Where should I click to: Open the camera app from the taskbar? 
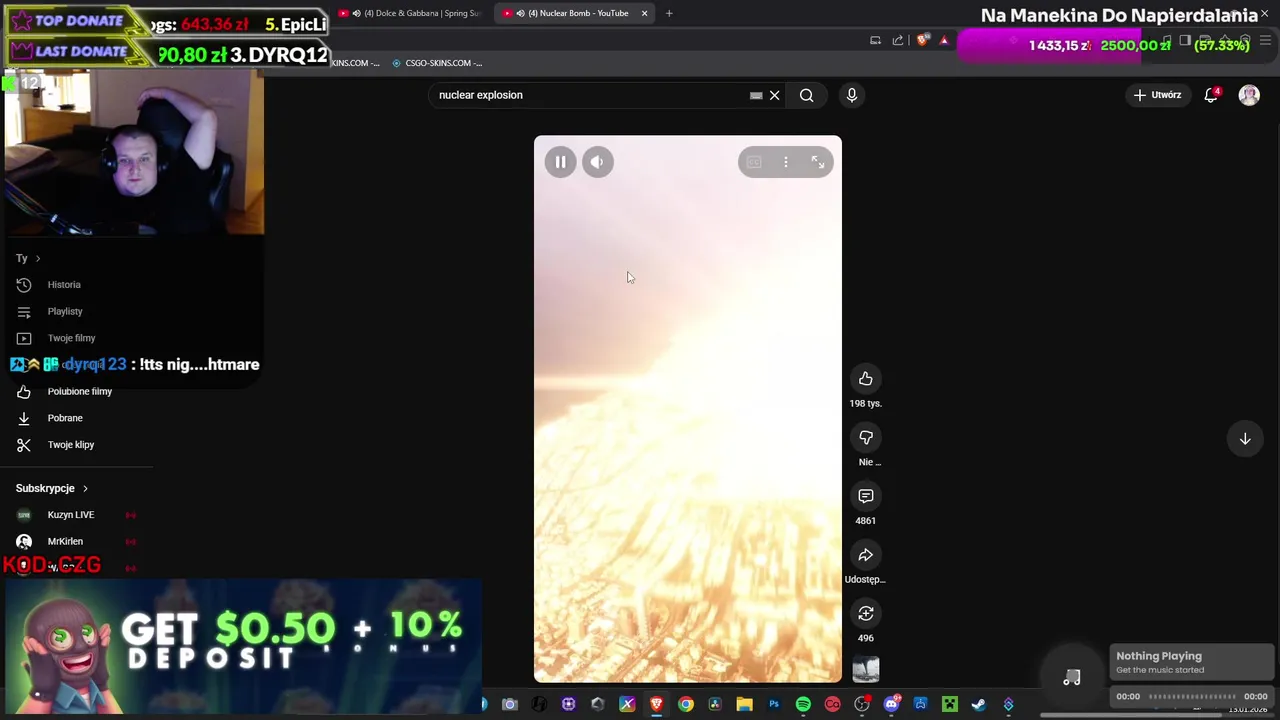click(x=510, y=705)
